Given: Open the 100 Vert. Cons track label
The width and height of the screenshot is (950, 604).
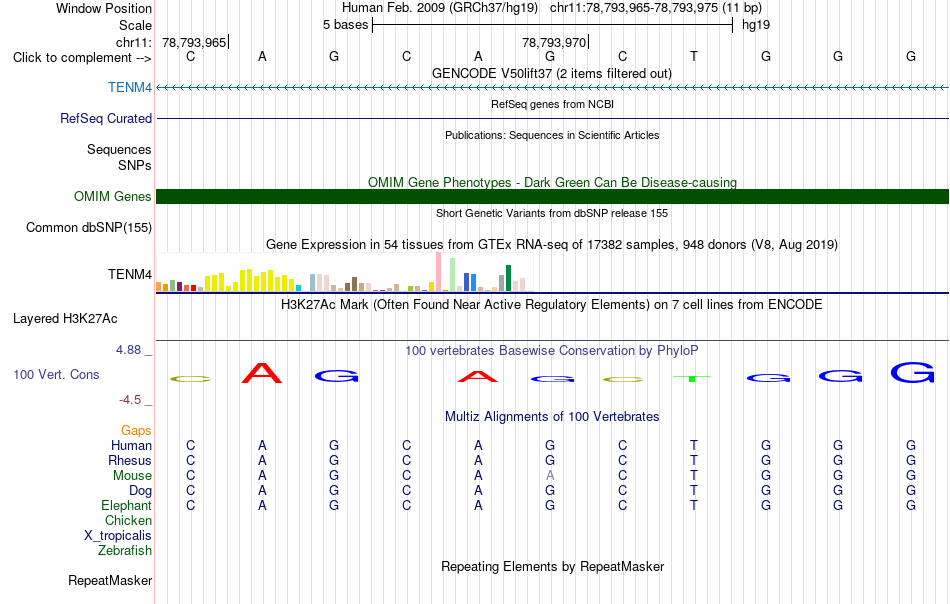Looking at the screenshot, I should [56, 374].
